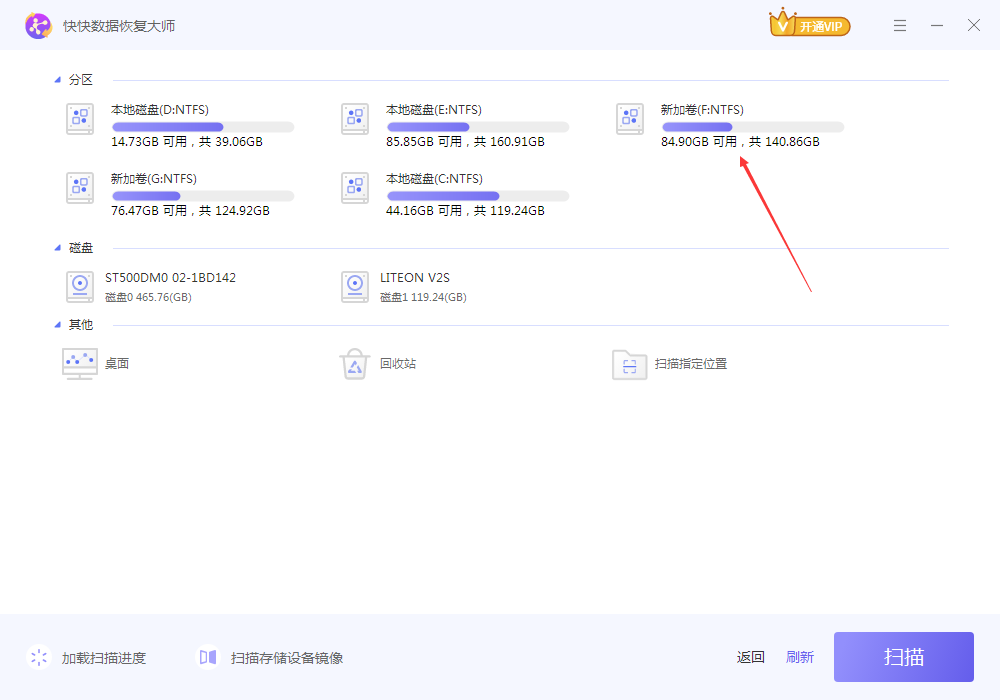
Task: Pick the LITEON V2S disk icon
Action: point(355,287)
